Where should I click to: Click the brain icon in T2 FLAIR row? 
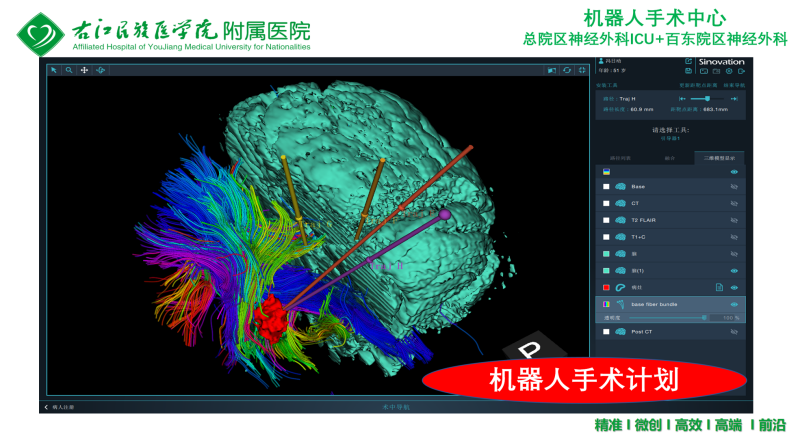point(620,220)
